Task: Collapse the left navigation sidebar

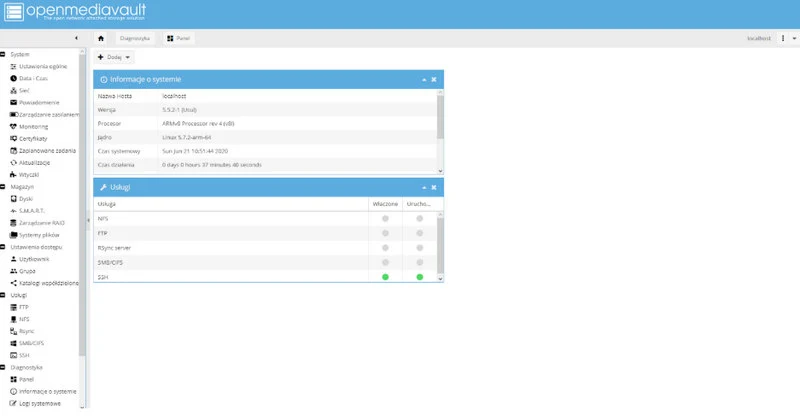Action: (x=77, y=38)
